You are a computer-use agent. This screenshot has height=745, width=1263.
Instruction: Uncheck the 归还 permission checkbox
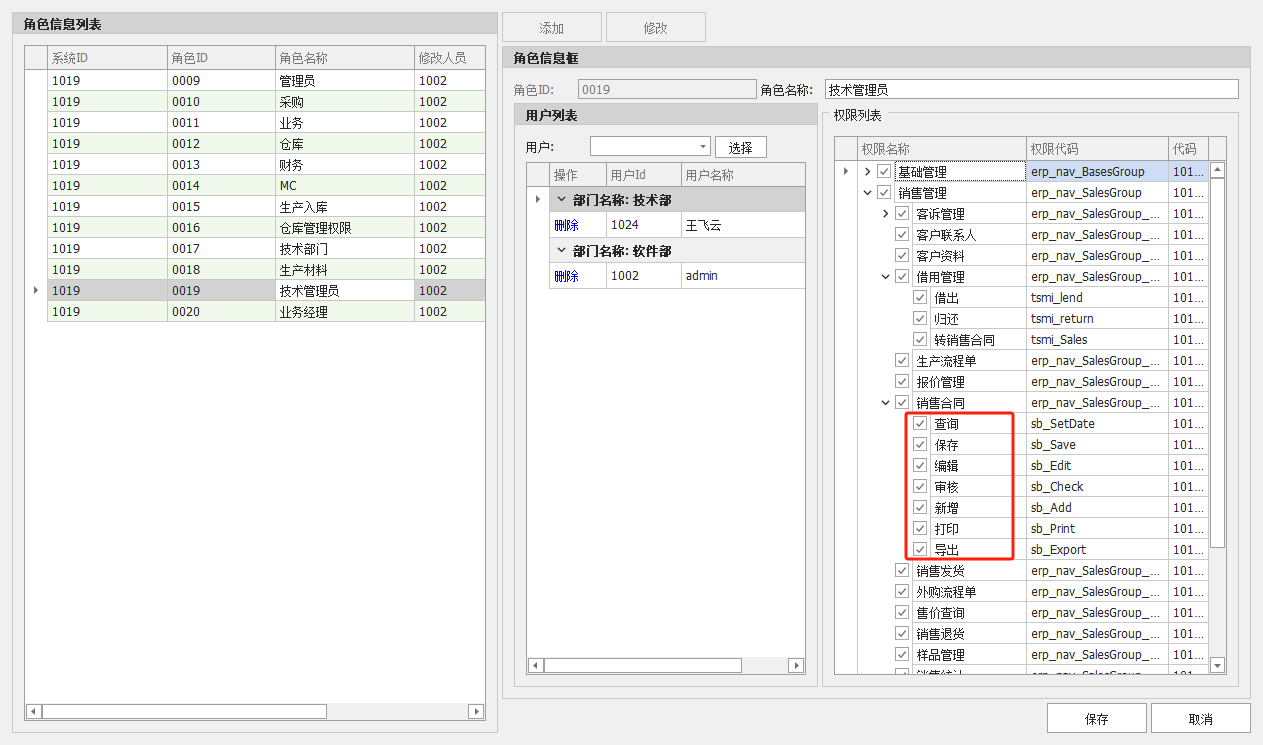coord(920,319)
